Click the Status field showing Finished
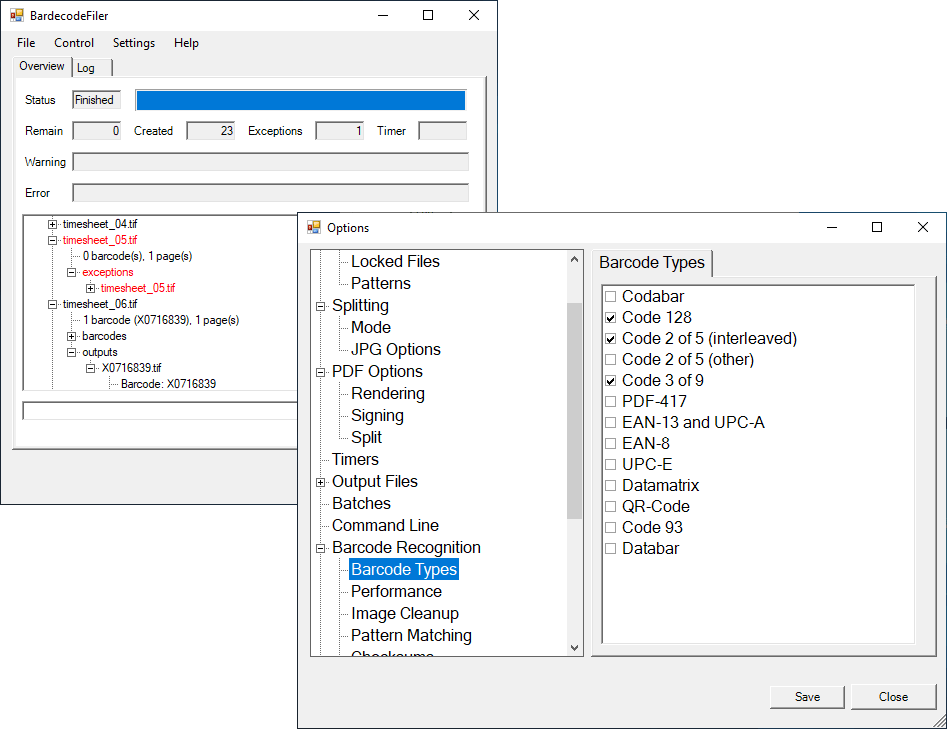The image size is (947, 729). [x=97, y=100]
